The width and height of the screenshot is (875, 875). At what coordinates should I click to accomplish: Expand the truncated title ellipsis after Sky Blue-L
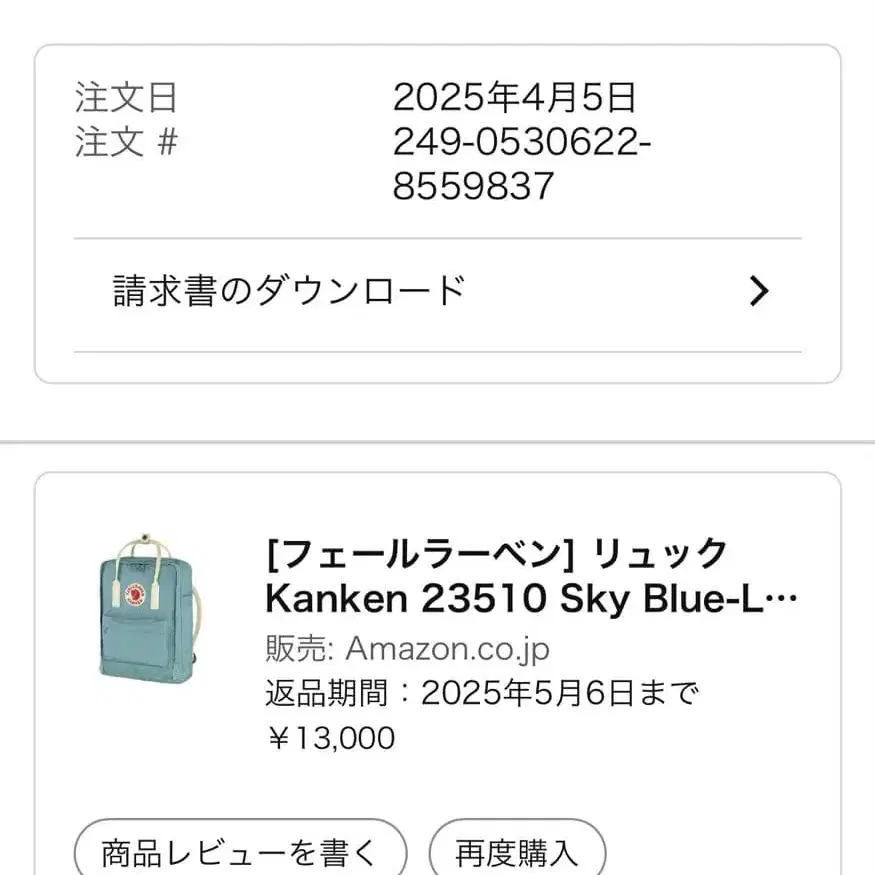tap(787, 600)
